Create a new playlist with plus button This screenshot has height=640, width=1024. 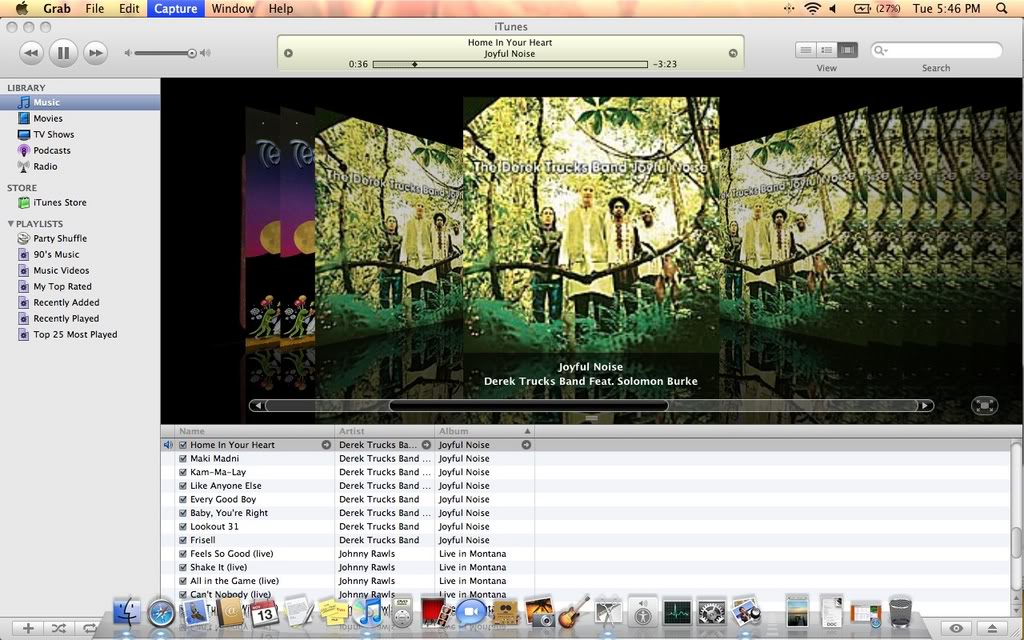point(28,628)
